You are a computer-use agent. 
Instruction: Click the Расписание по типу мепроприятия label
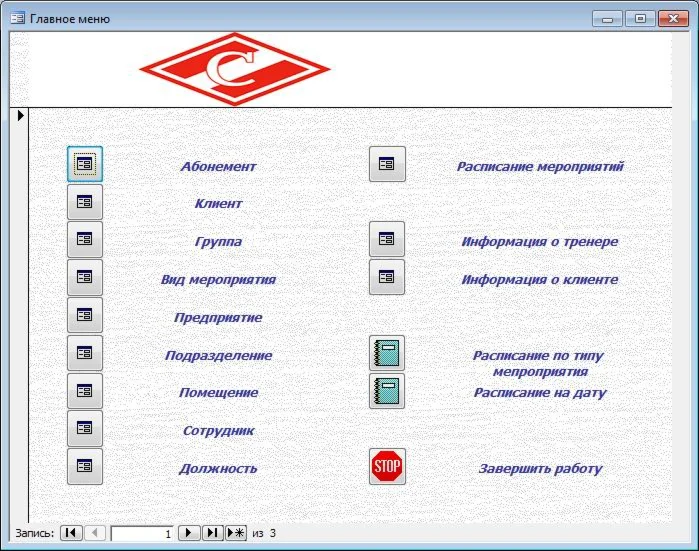click(x=539, y=363)
